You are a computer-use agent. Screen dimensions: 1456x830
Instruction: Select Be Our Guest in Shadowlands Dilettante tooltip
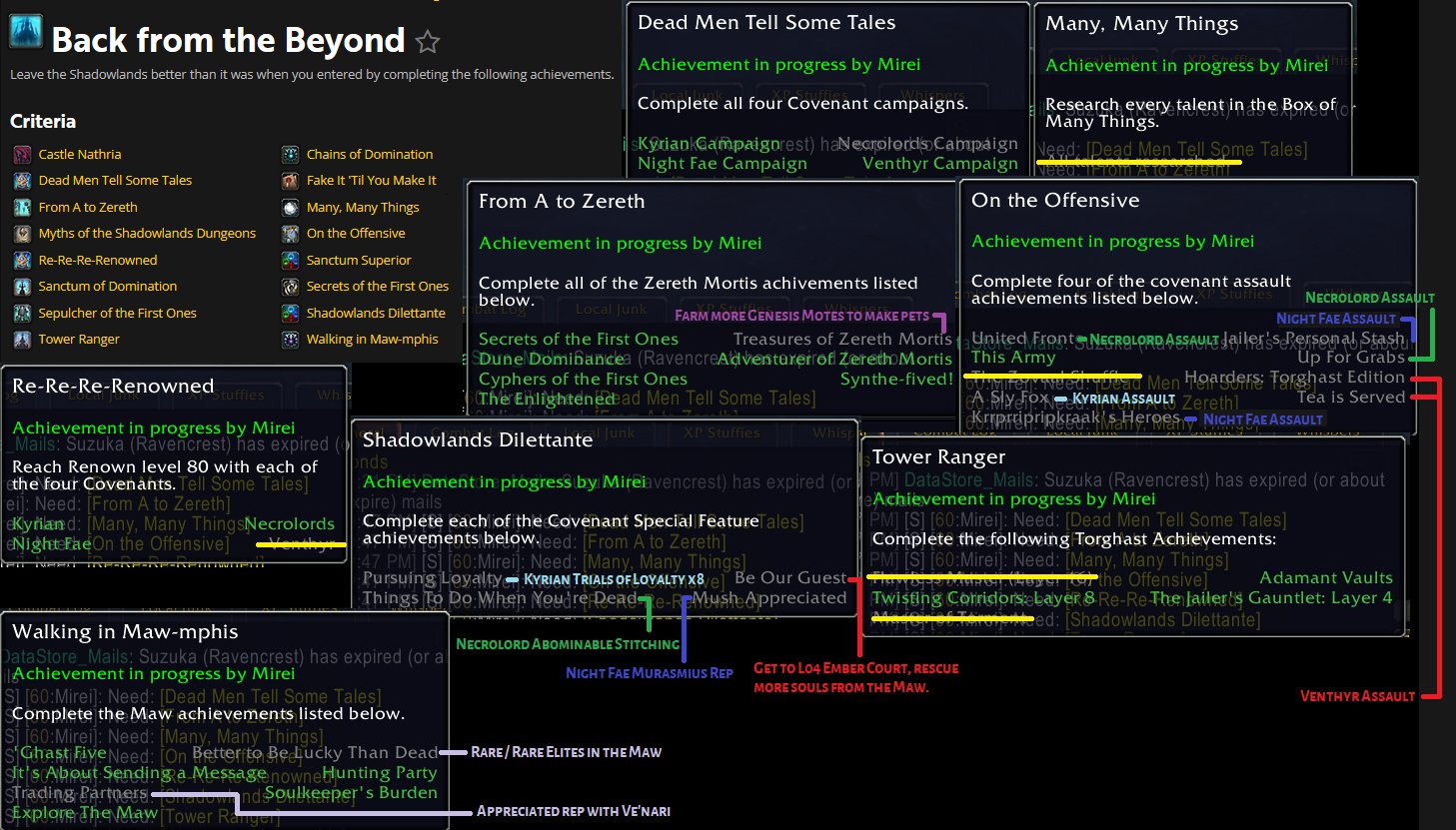[x=790, y=578]
